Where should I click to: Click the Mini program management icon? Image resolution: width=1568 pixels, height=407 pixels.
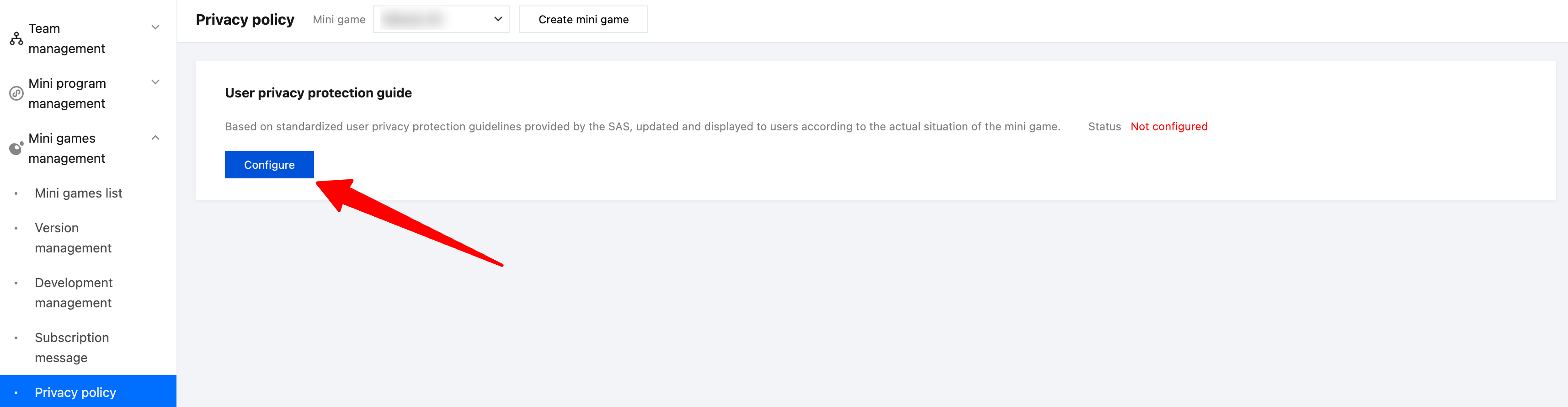tap(16, 94)
